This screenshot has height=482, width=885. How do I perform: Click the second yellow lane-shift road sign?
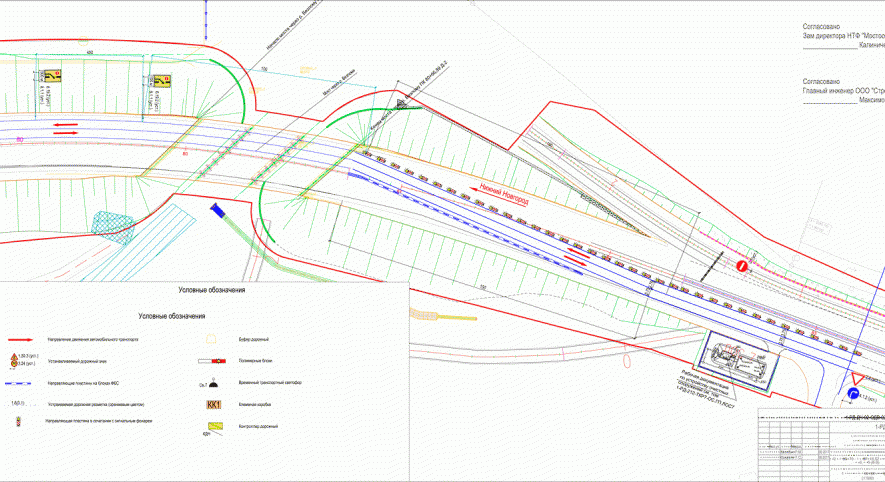click(x=160, y=79)
